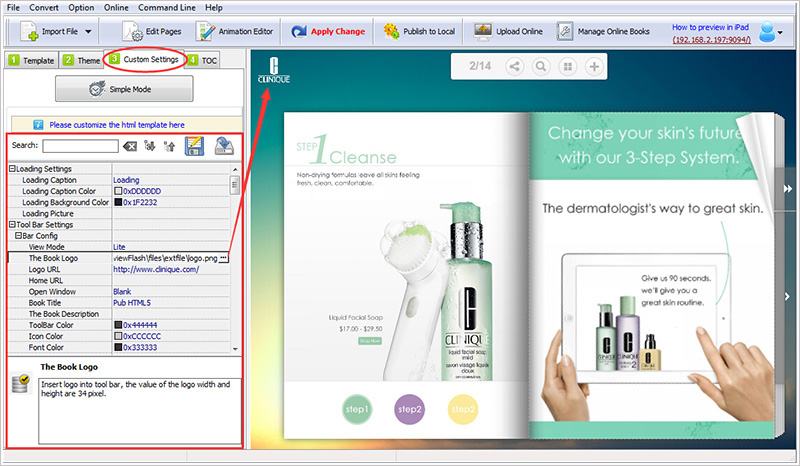Image resolution: width=800 pixels, height=466 pixels.
Task: Click the info icon beside customize hint
Action: 38,125
